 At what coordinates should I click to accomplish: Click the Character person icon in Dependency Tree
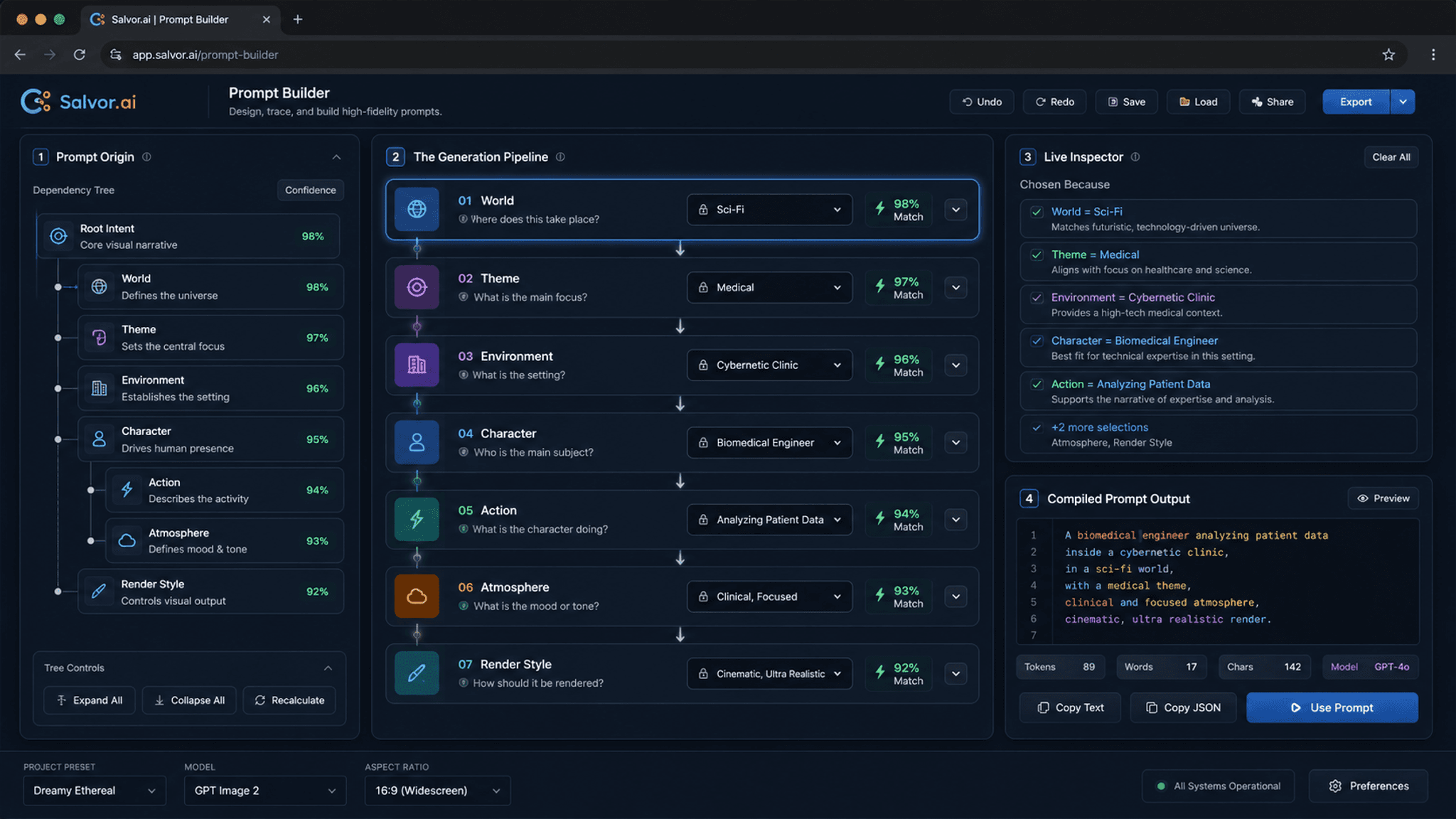pyautogui.click(x=99, y=439)
